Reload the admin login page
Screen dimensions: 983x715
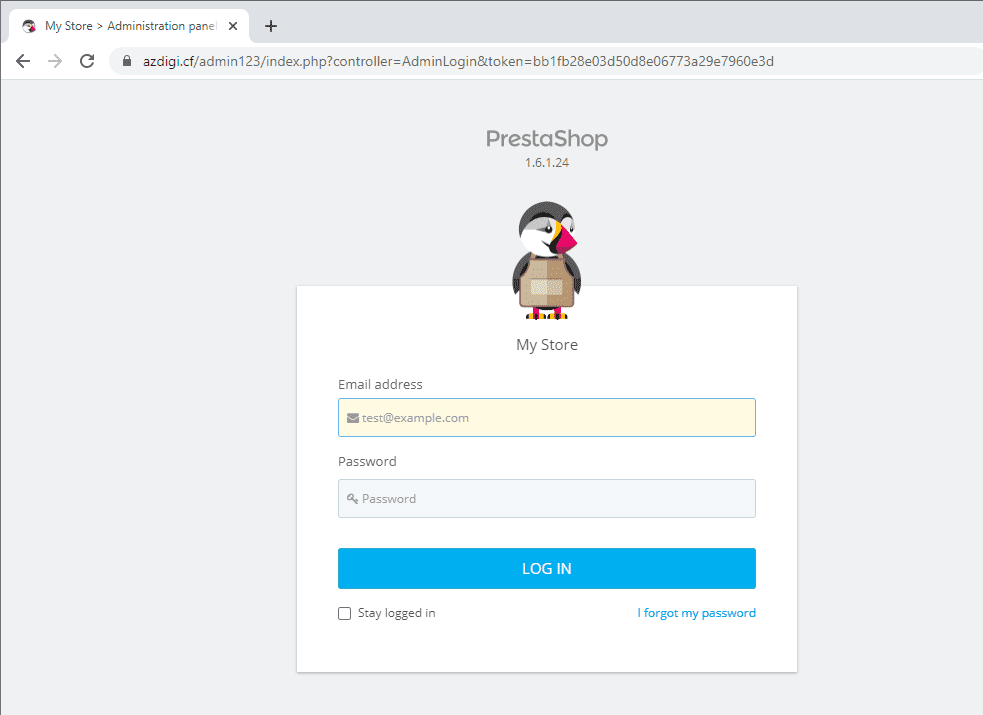[x=87, y=61]
